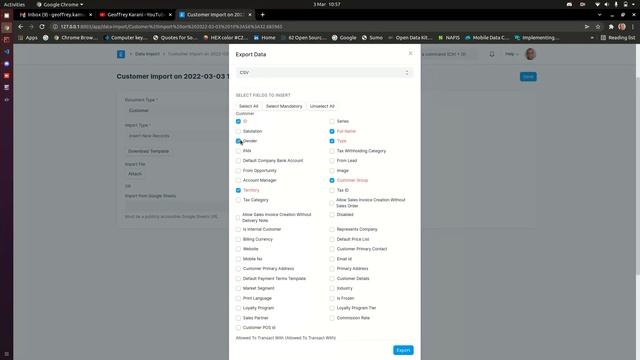Click the ERPNext home logo icon
This screenshot has height=360, width=640.
click(121, 54)
